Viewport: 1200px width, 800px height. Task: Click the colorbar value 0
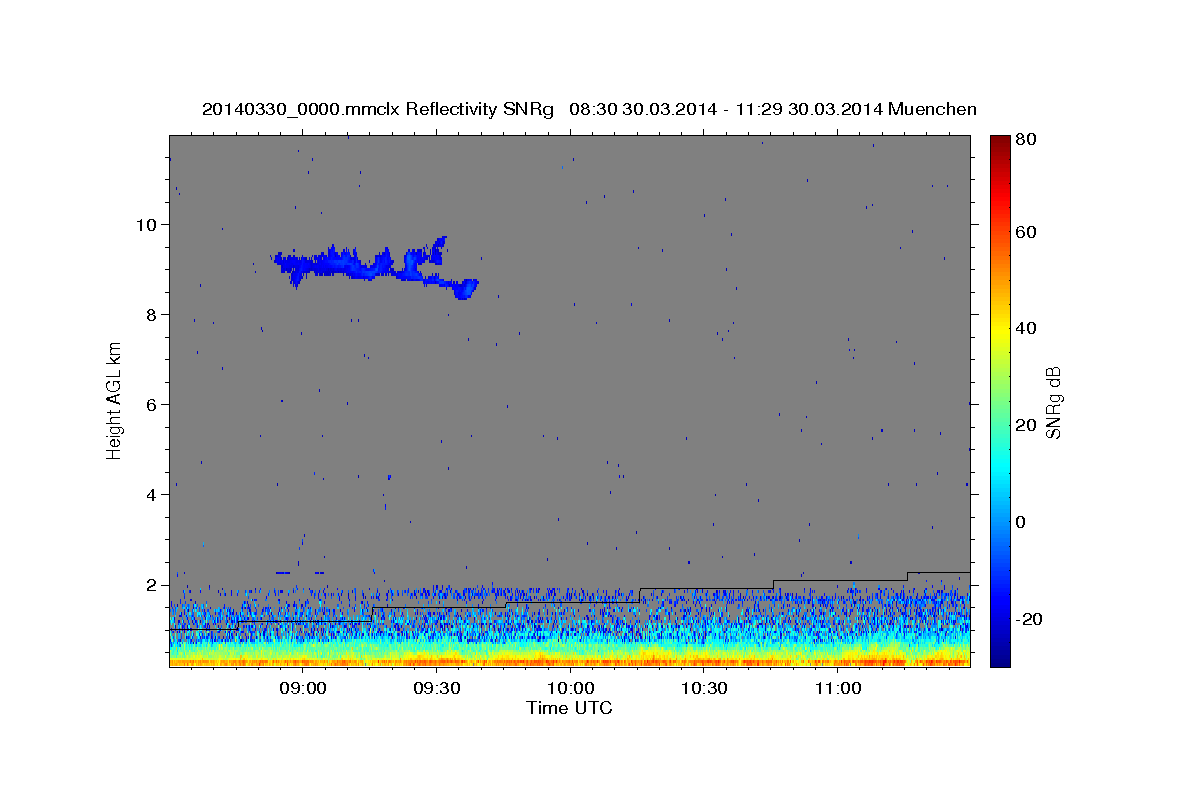coord(1021,522)
